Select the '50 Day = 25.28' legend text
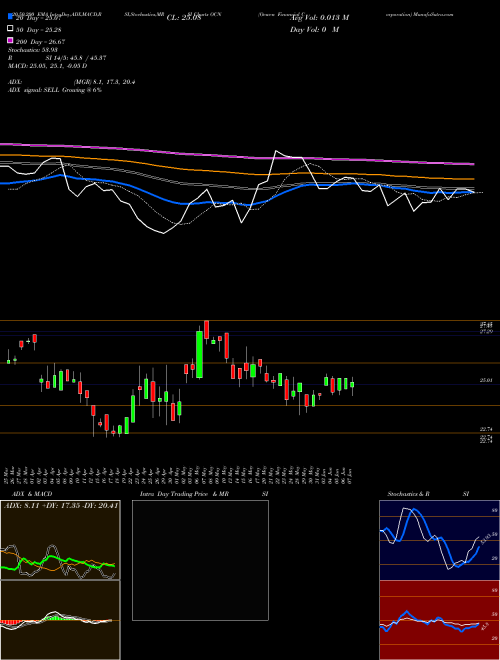This screenshot has height=660, width=500. click(x=39, y=30)
